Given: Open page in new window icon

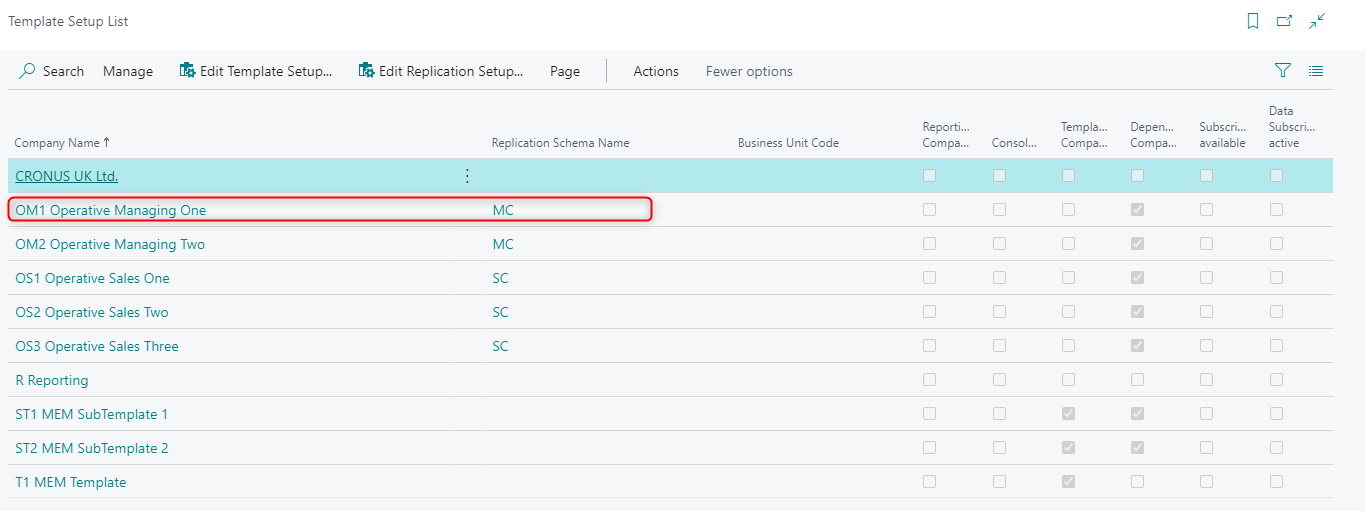Looking at the screenshot, I should (x=1285, y=21).
